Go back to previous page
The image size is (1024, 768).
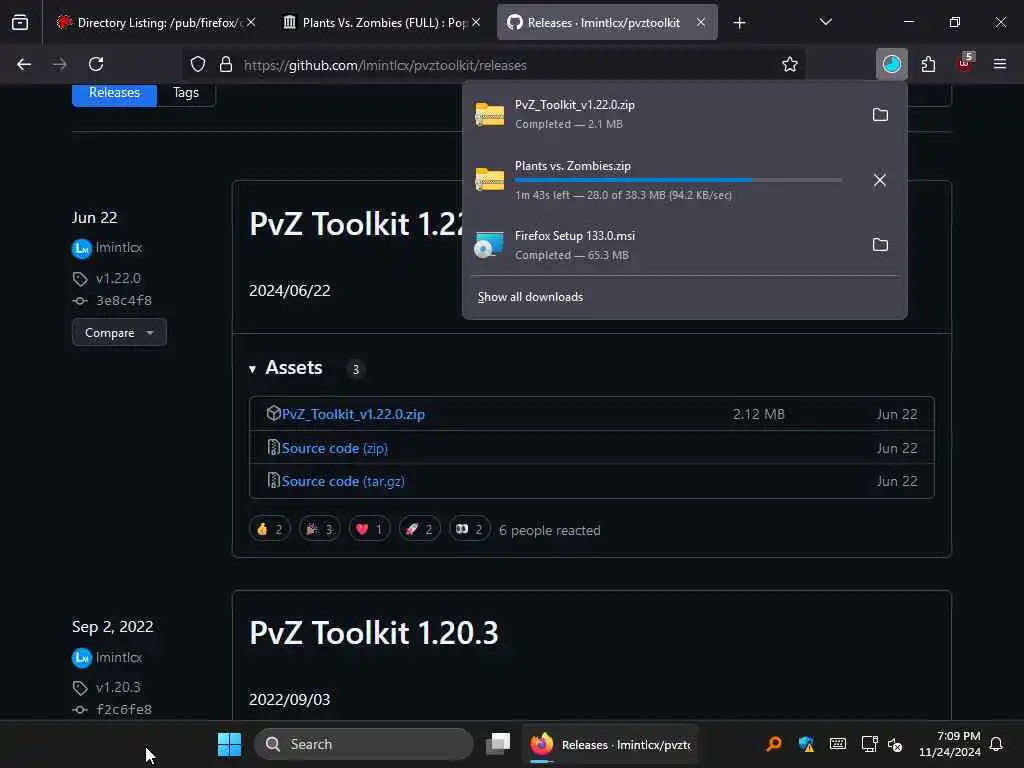[24, 64]
